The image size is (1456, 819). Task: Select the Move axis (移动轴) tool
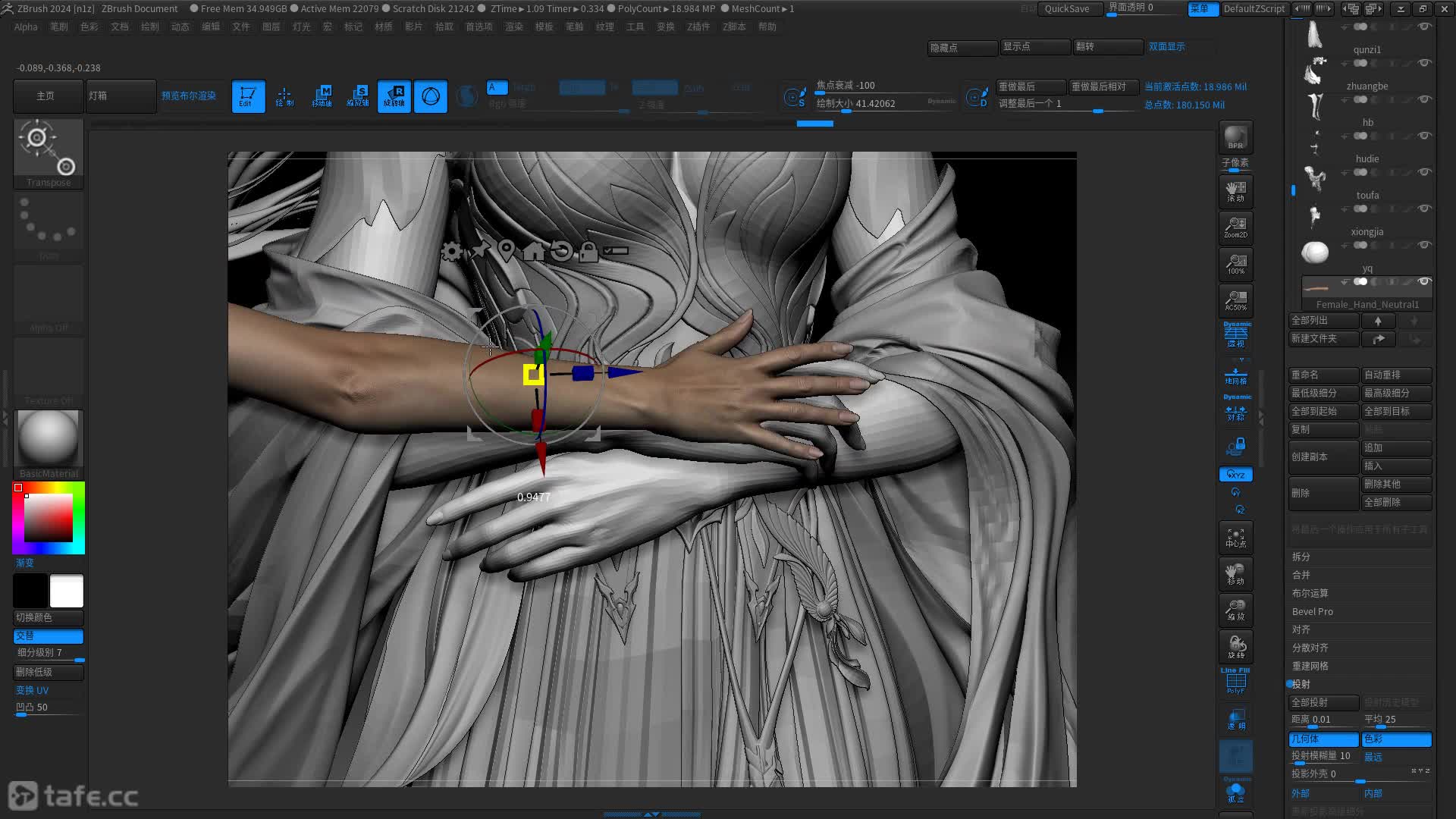322,96
